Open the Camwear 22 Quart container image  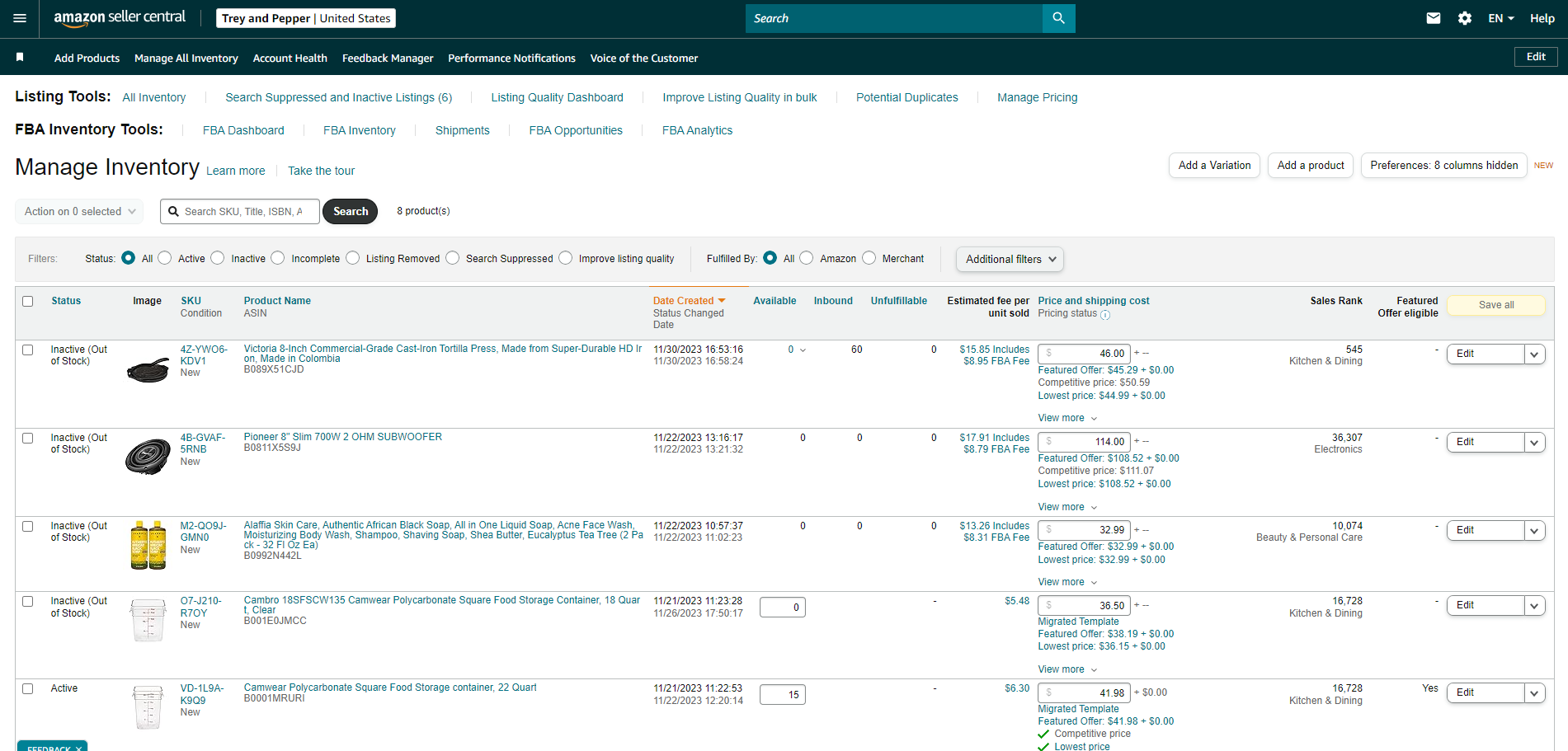click(148, 707)
